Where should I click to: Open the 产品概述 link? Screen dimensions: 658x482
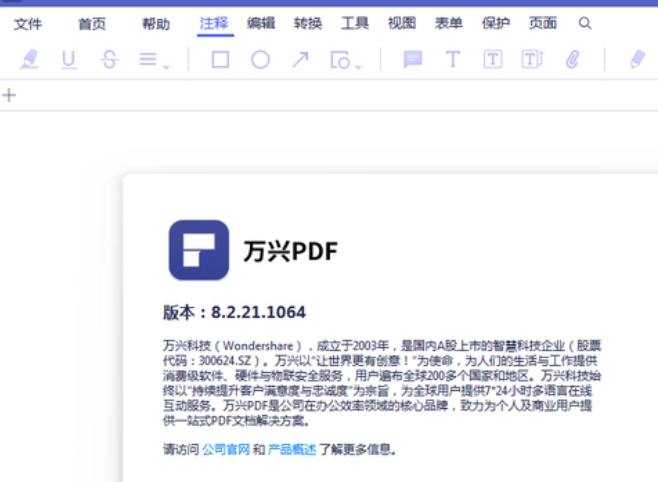coord(292,450)
